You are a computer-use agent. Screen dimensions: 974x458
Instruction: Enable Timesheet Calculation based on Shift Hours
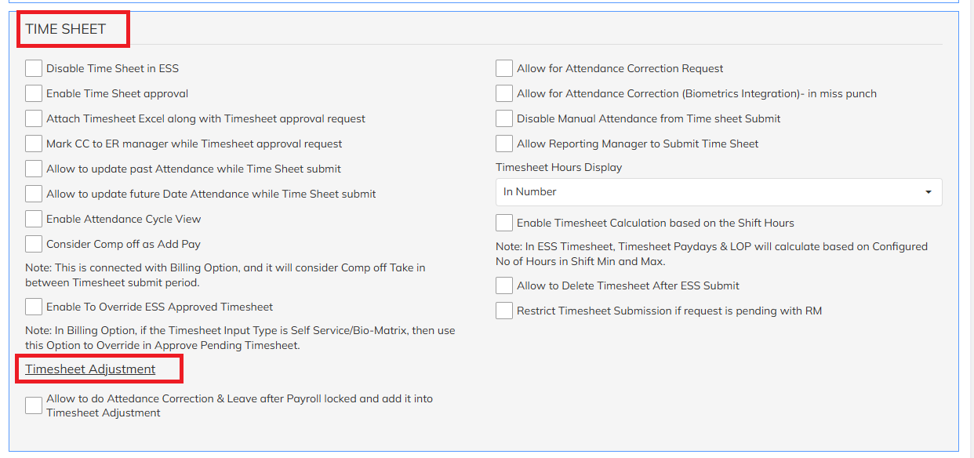(x=504, y=222)
